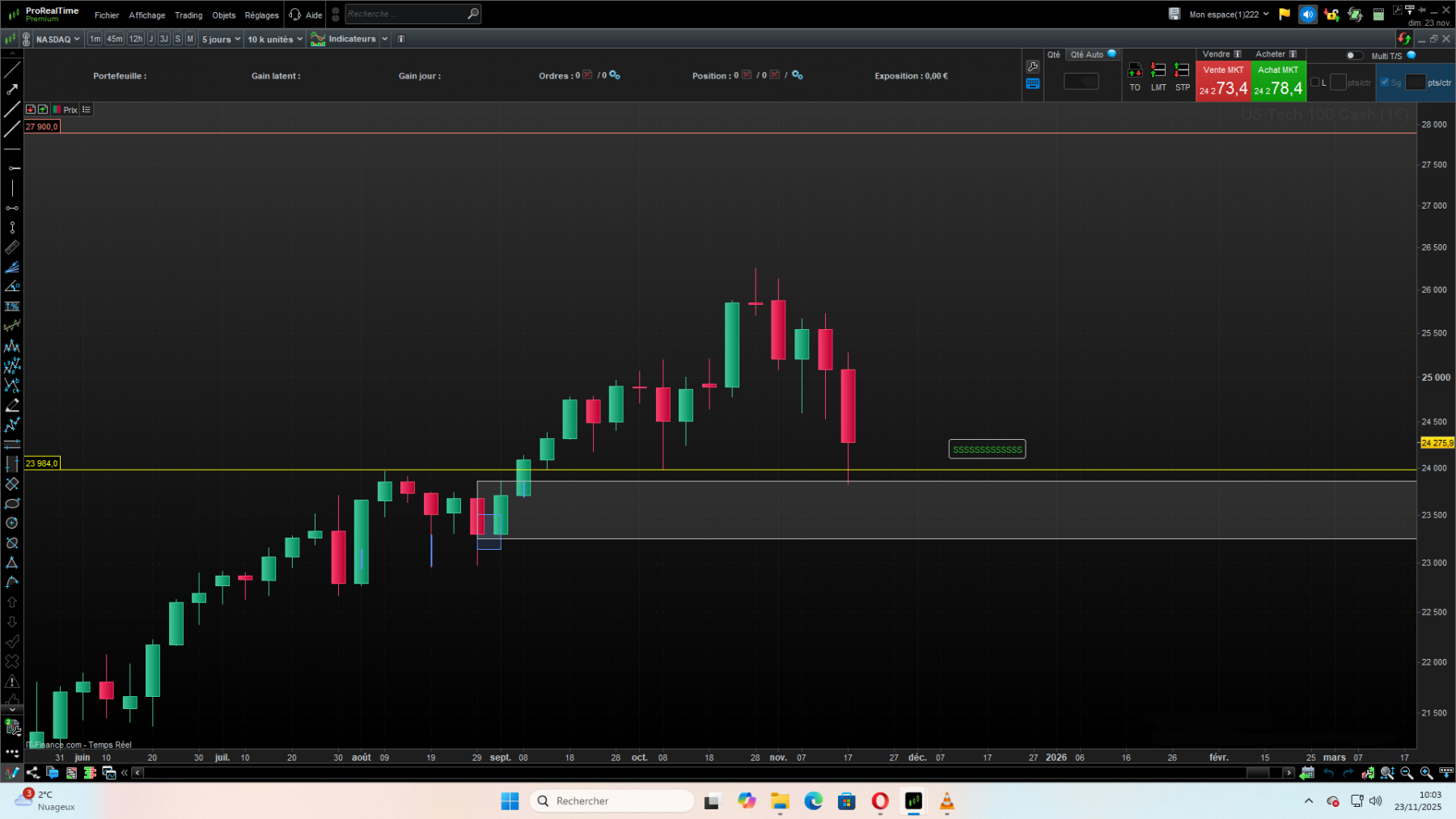1456x819 pixels.
Task: Click the Vente MKT sell button
Action: pyautogui.click(x=1223, y=80)
